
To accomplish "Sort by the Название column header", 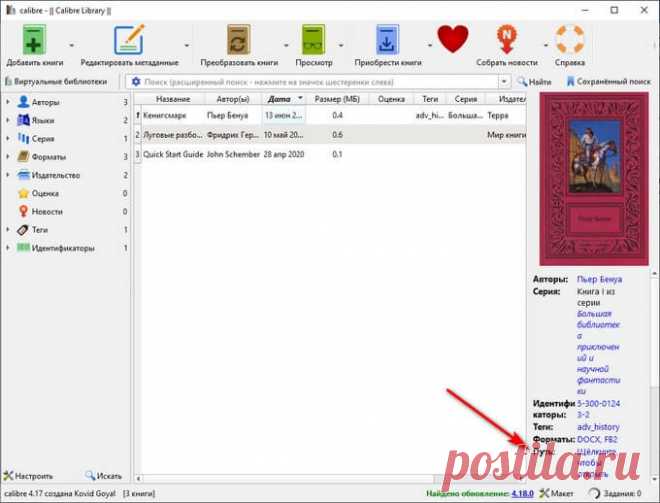I will click(x=173, y=99).
